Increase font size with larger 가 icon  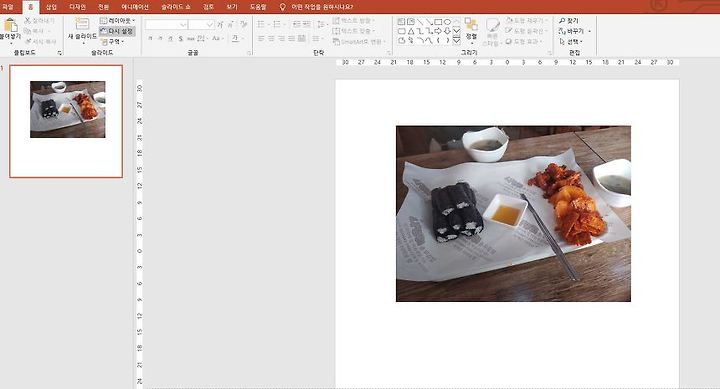click(x=220, y=24)
